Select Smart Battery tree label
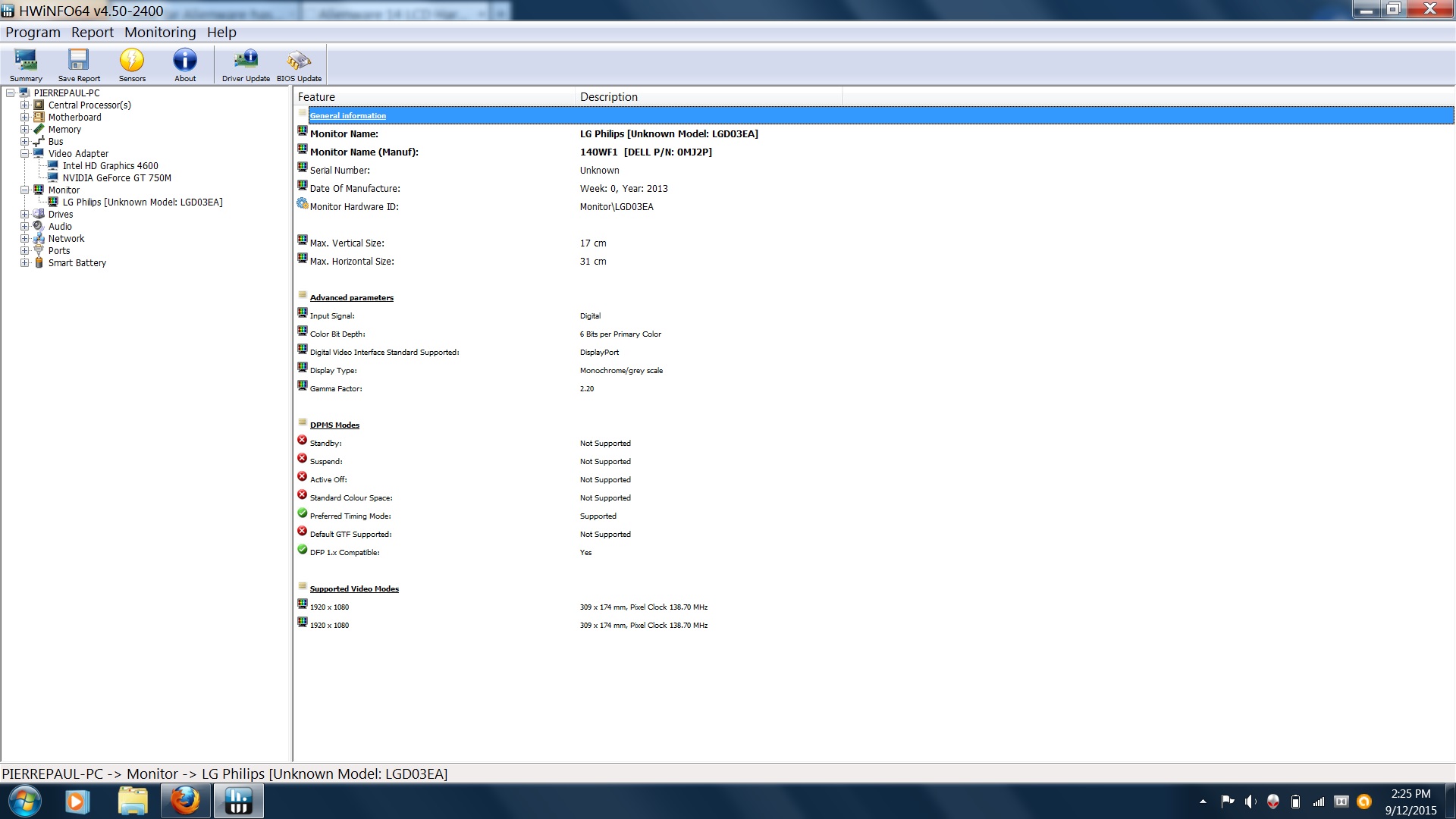1456x819 pixels. [x=77, y=263]
